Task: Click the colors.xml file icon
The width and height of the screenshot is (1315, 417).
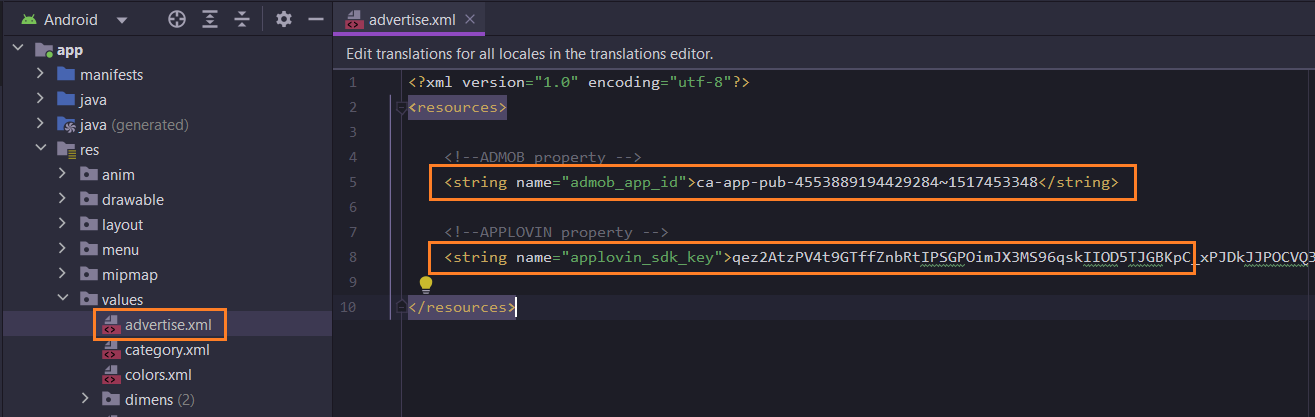Action: [111, 375]
